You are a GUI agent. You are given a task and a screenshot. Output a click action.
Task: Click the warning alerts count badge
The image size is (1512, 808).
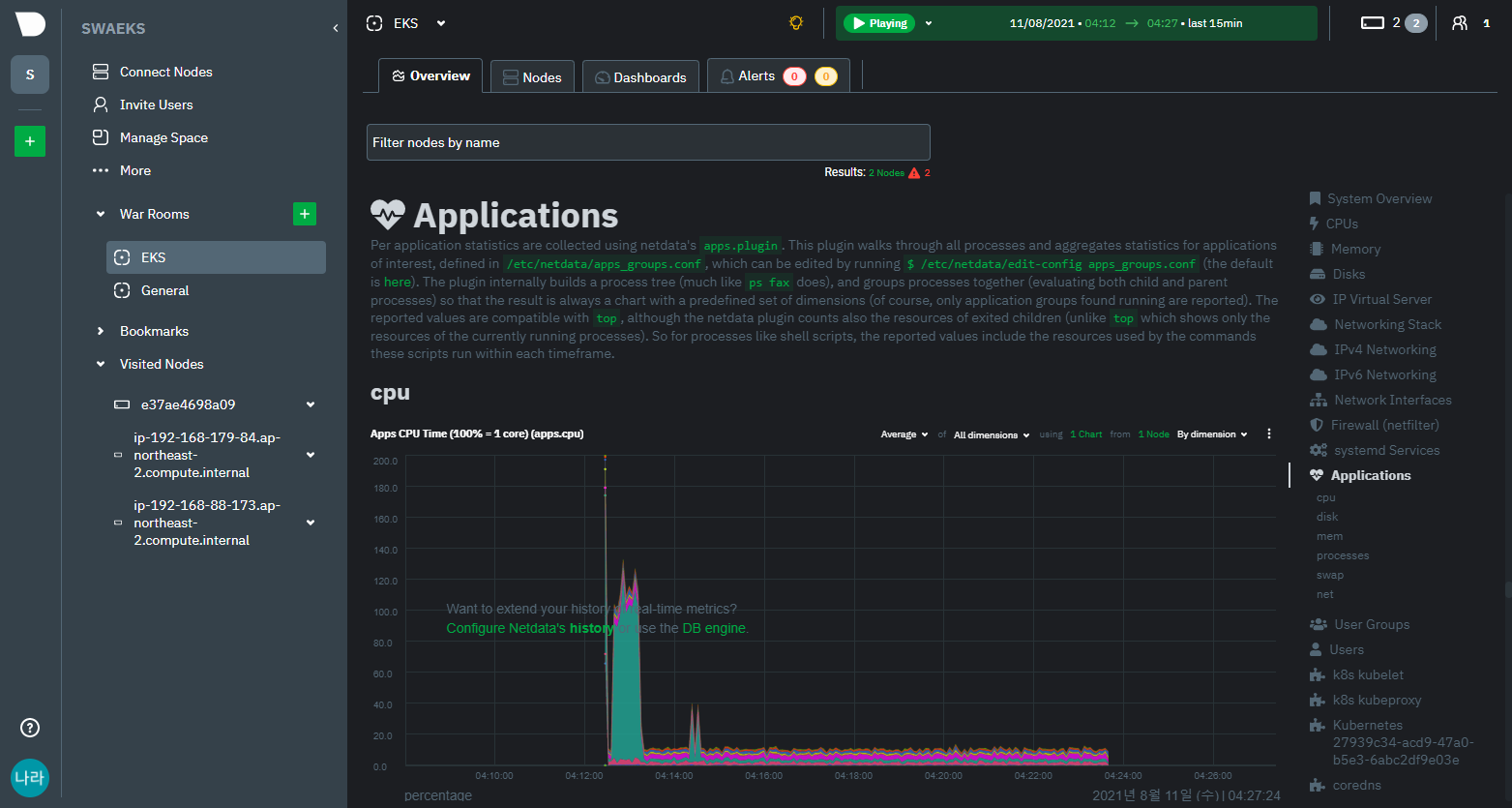click(x=826, y=76)
